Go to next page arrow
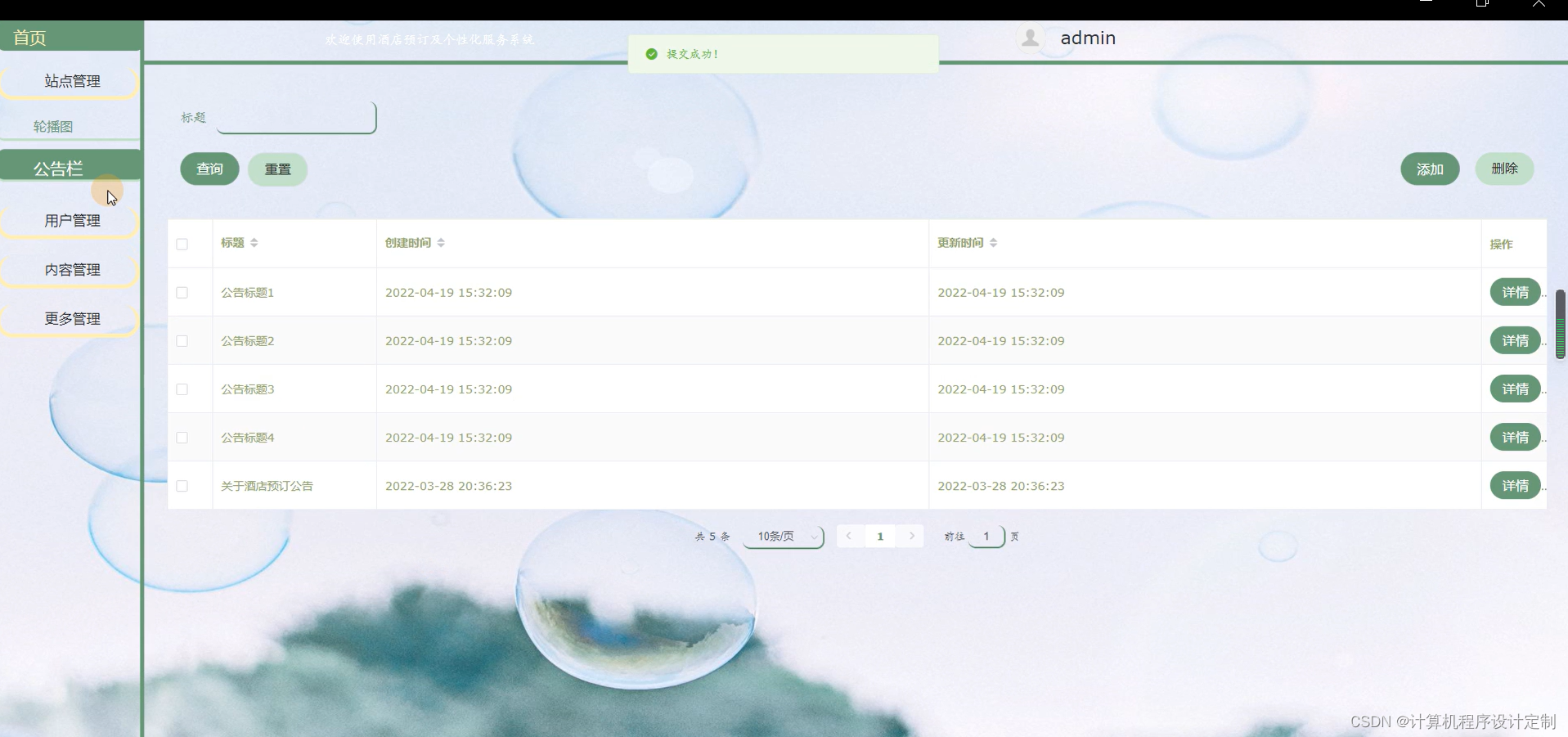This screenshot has height=737, width=1568. pos(912,536)
